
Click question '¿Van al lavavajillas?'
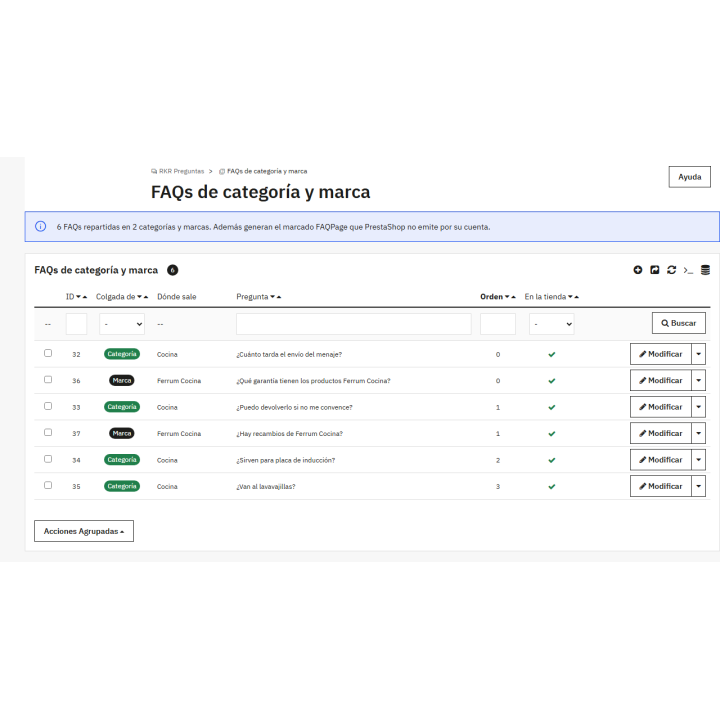266,487
